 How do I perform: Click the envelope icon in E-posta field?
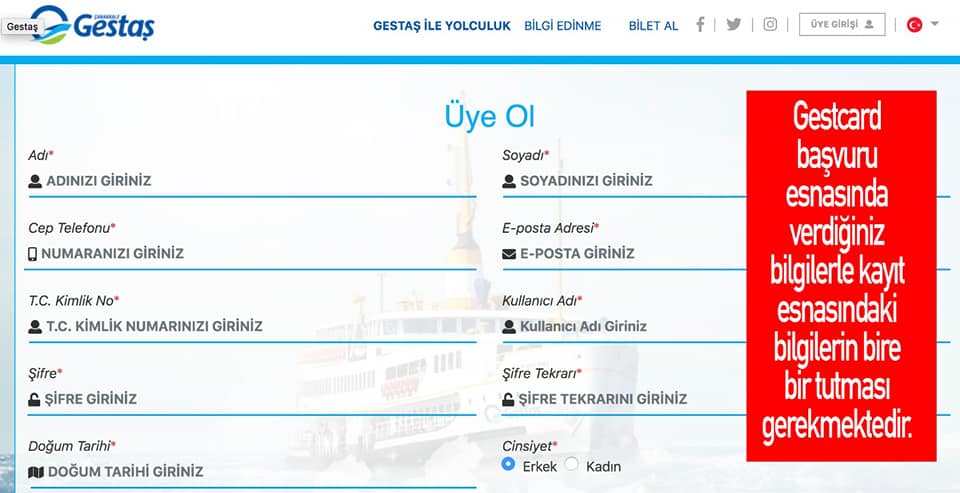coord(509,254)
